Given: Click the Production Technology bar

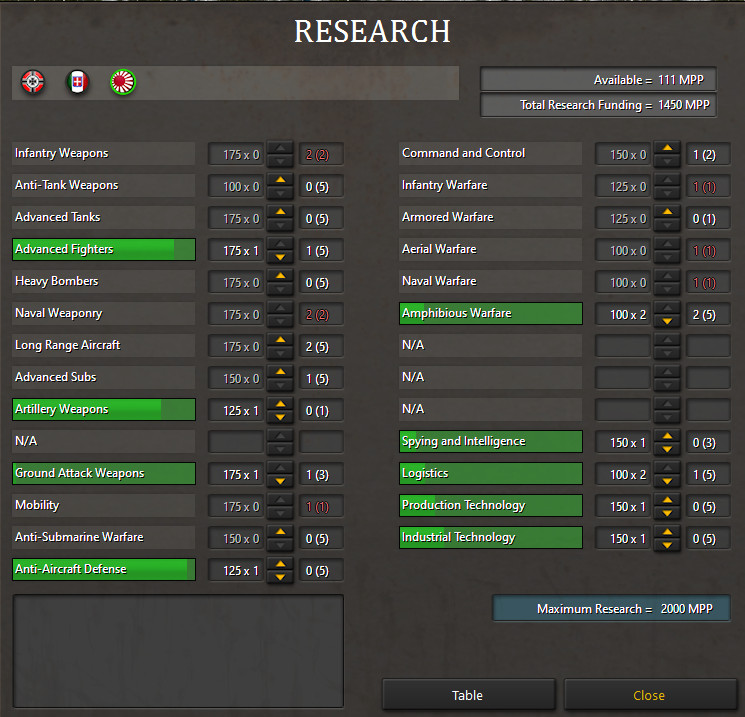Looking at the screenshot, I should (491, 505).
